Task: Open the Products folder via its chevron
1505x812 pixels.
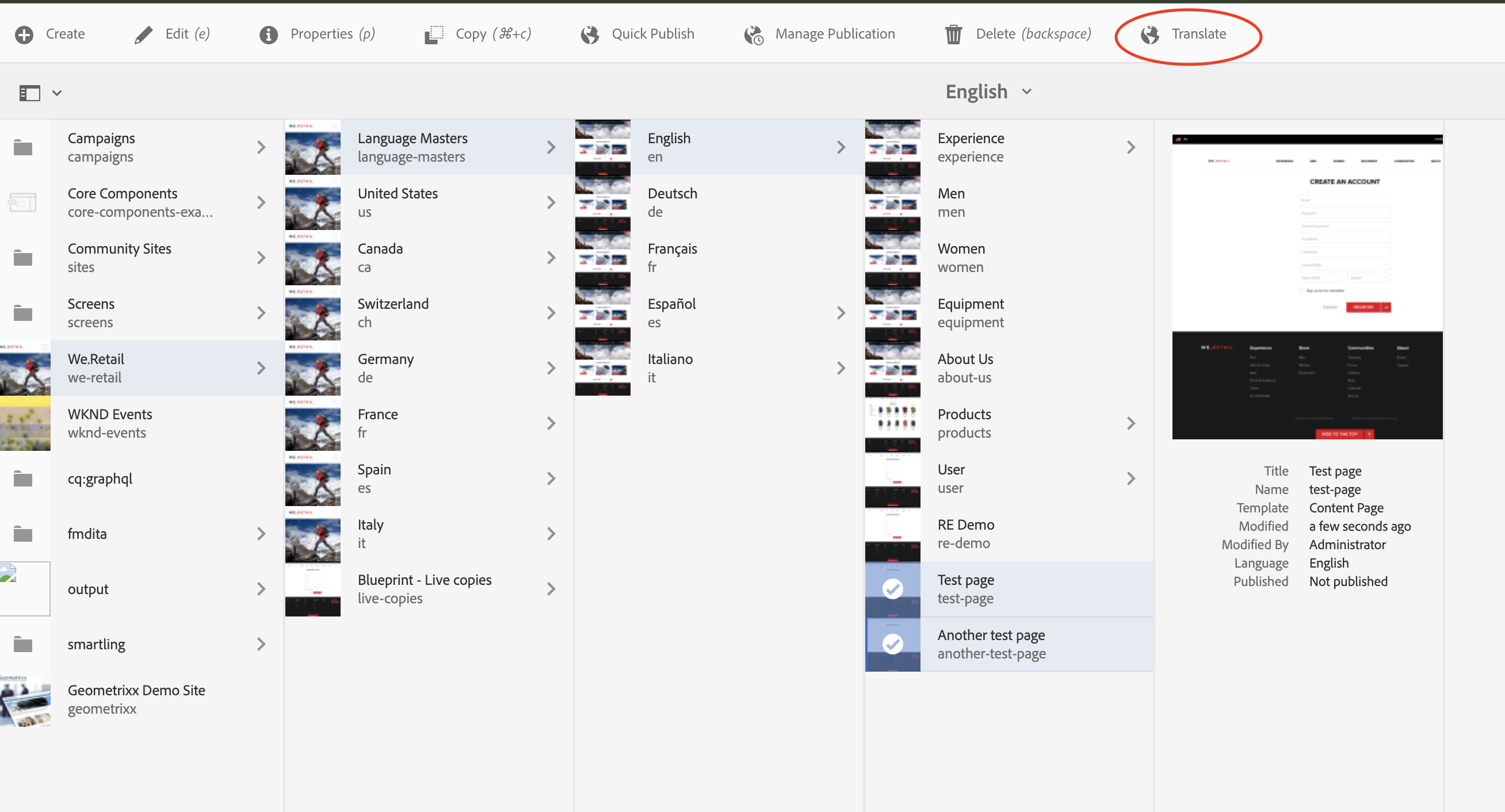Action: point(1132,423)
